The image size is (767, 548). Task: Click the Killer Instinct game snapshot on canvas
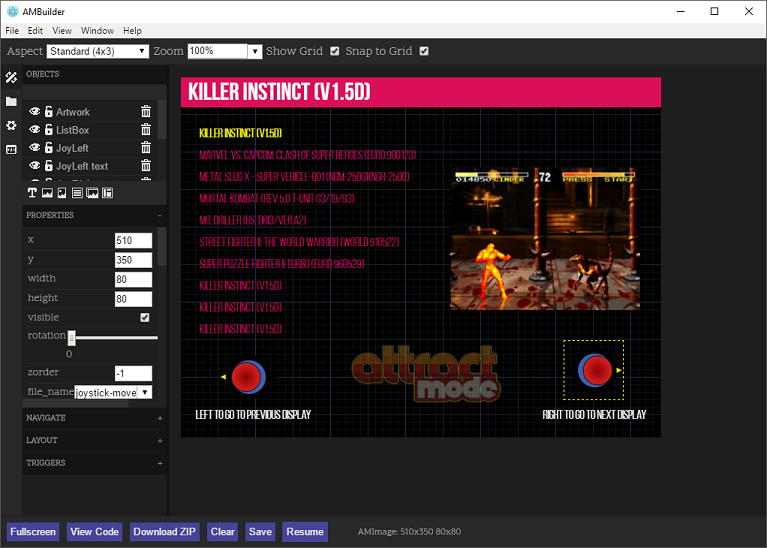click(x=545, y=239)
